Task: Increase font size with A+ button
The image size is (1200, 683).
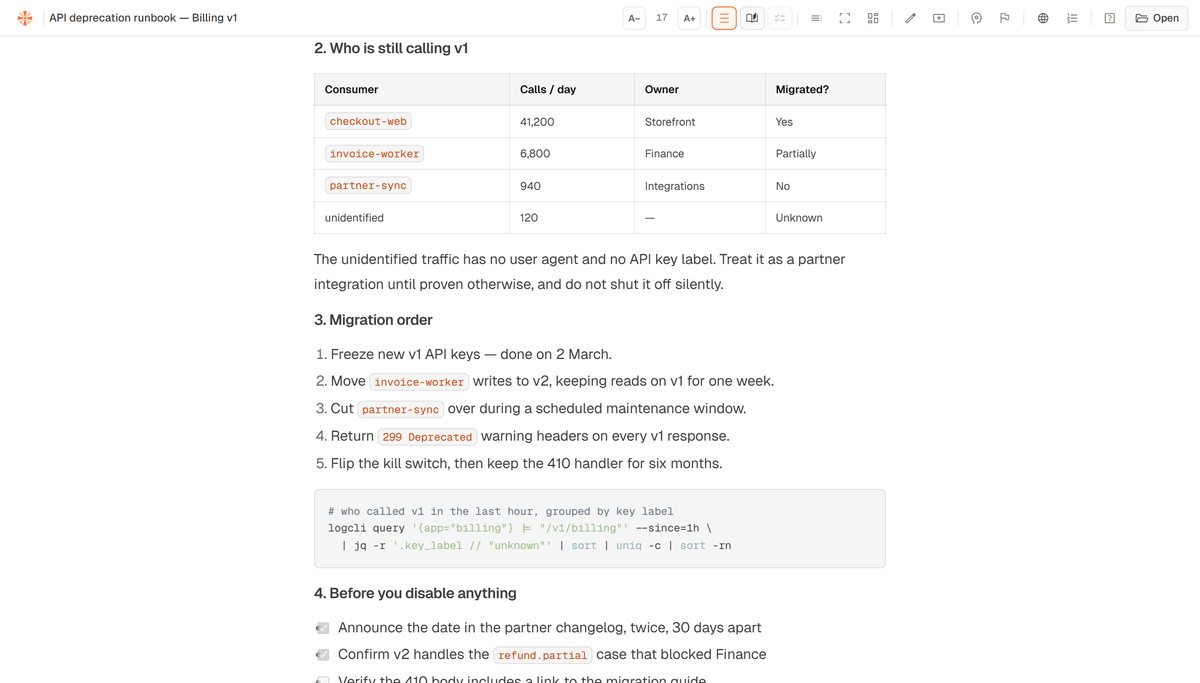Action: (x=689, y=18)
